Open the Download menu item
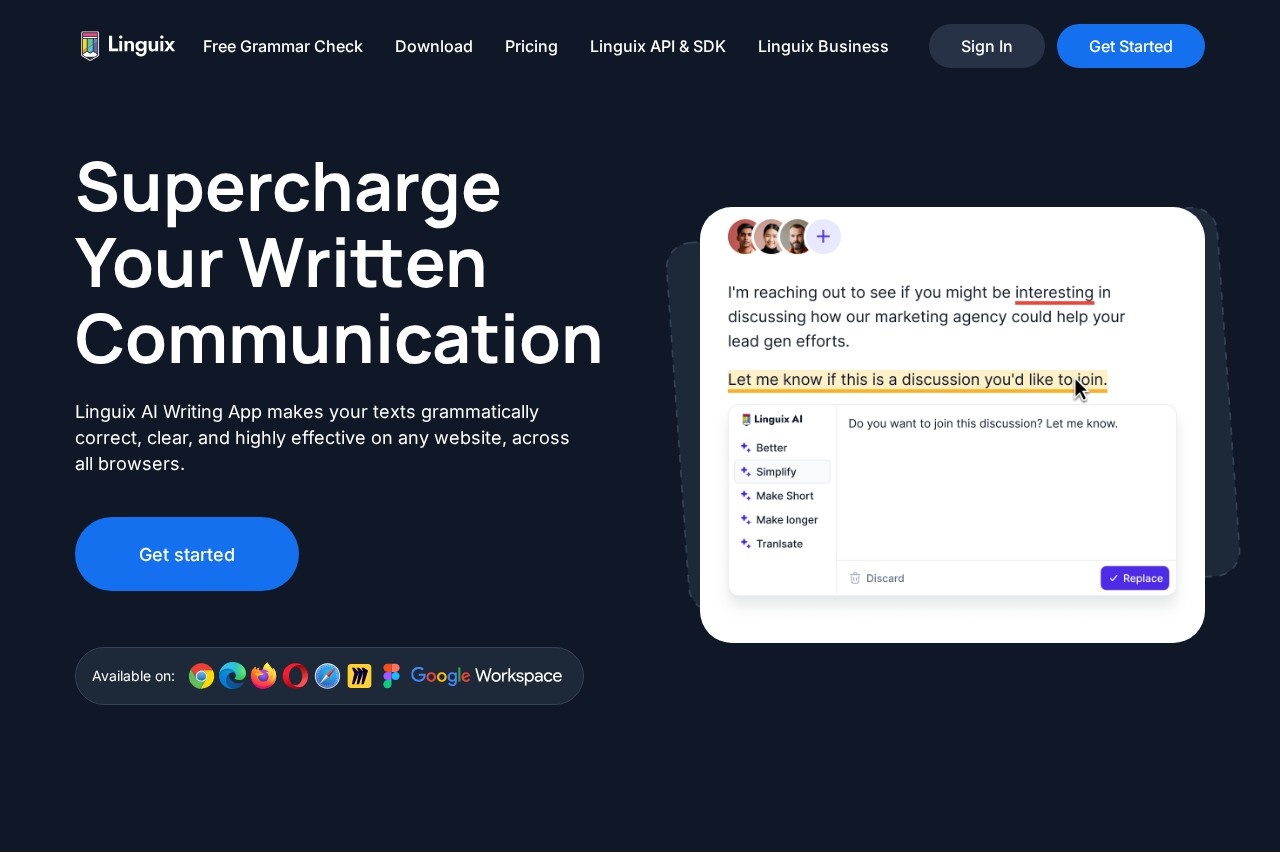Image resolution: width=1280 pixels, height=853 pixels. 434,46
